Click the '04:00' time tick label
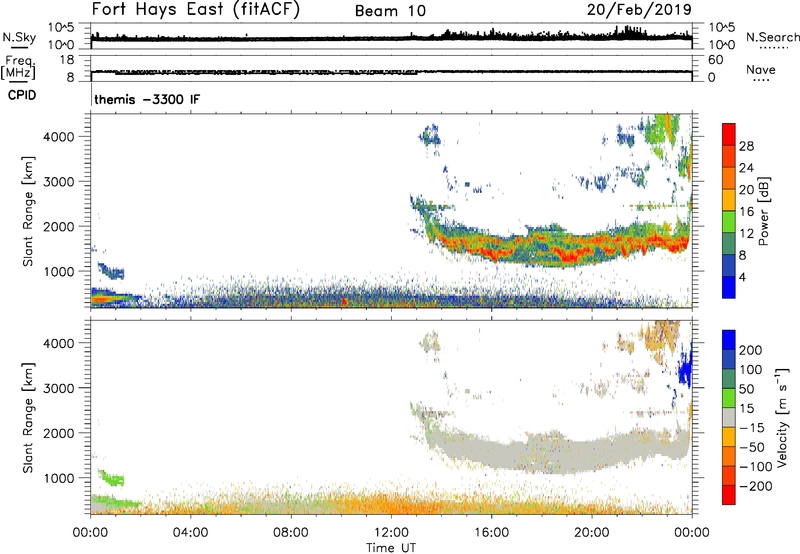This screenshot has width=800, height=554. [x=190, y=533]
